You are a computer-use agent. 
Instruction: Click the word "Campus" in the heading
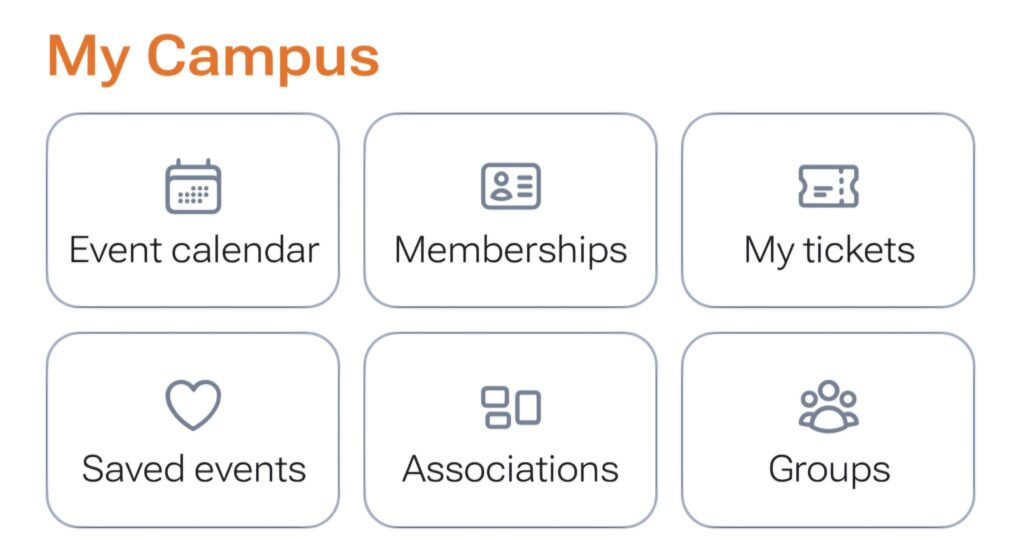tap(263, 57)
